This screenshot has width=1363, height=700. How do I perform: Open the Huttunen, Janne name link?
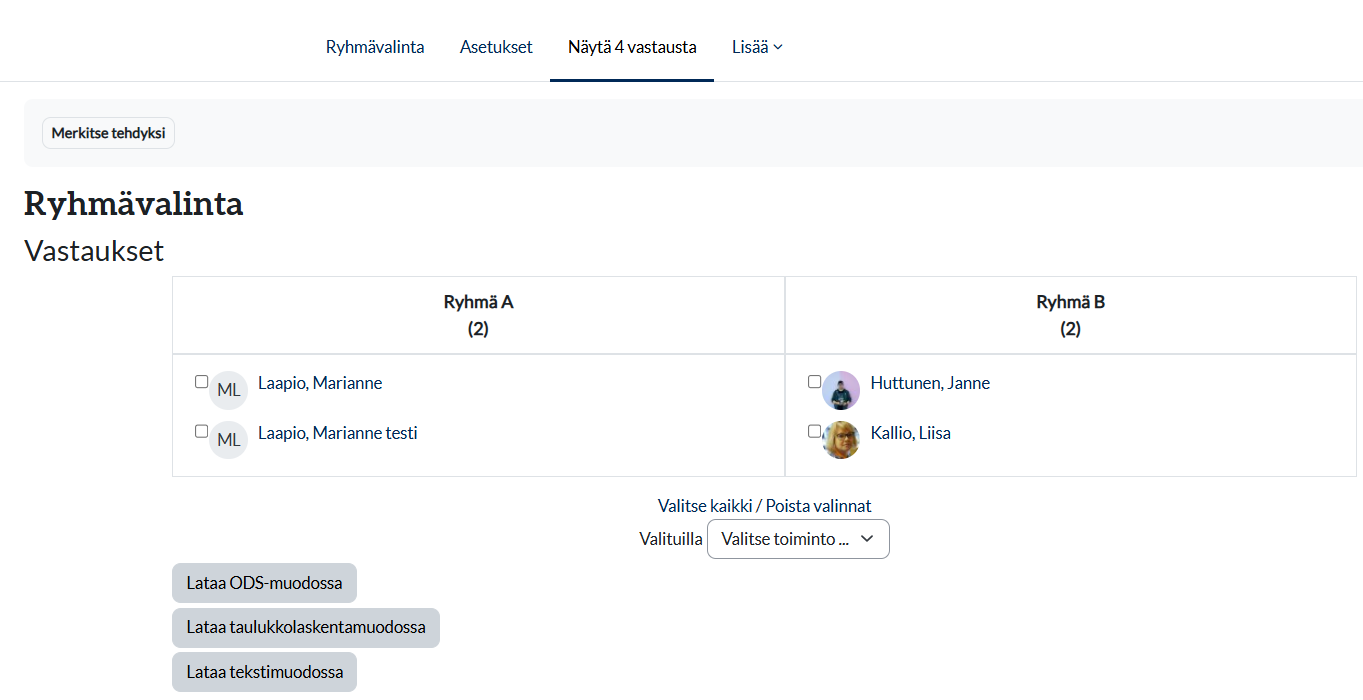930,383
